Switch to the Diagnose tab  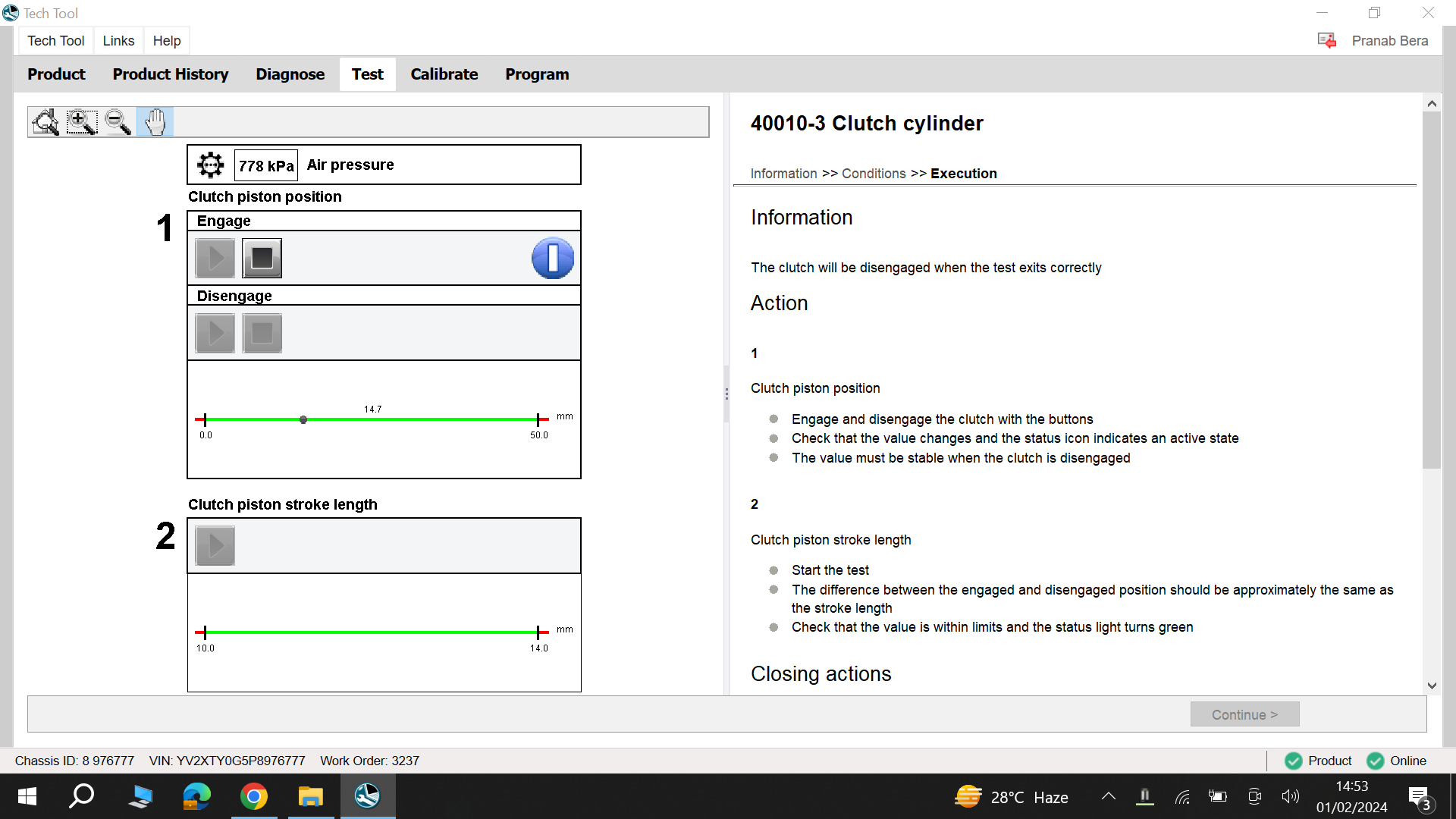tap(290, 74)
